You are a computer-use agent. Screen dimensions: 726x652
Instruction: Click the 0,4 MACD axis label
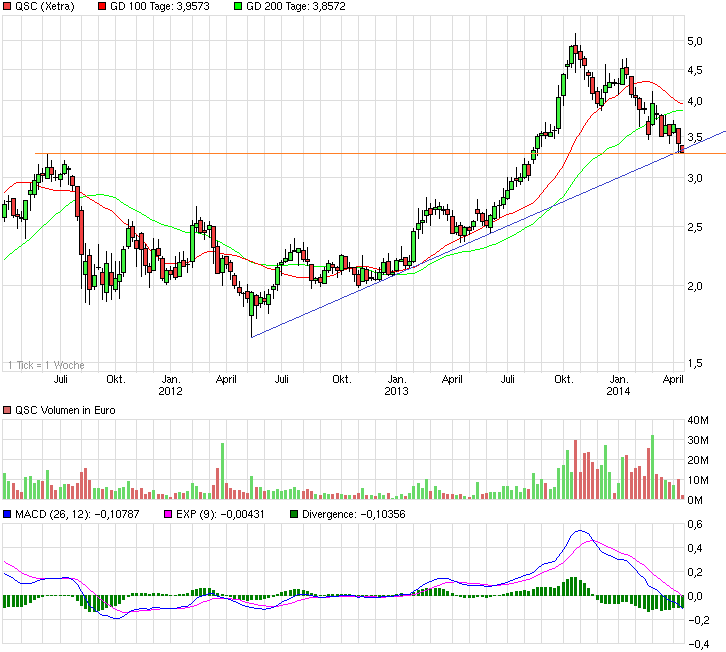tap(695, 548)
